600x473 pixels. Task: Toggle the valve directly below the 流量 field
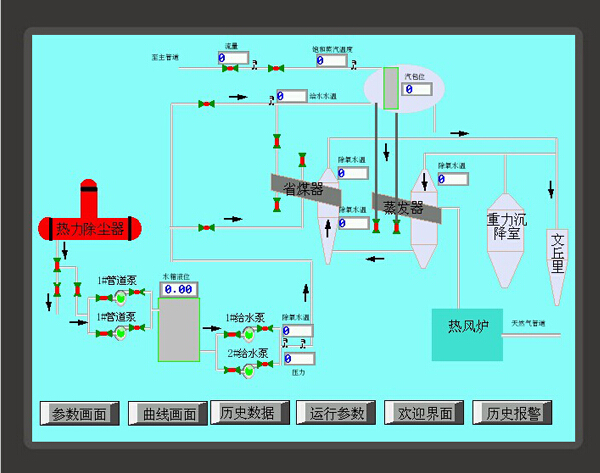pos(230,68)
